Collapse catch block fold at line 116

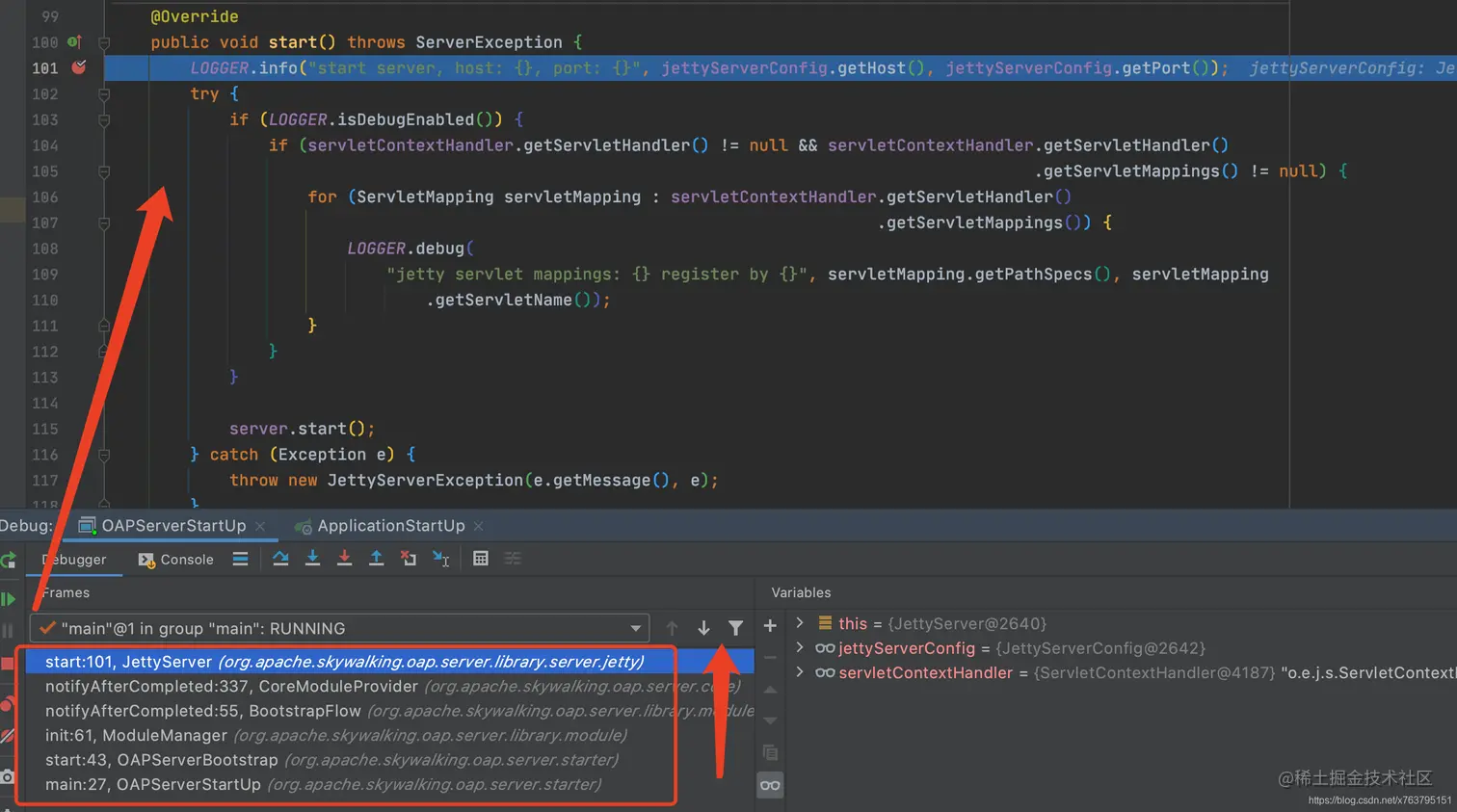[104, 455]
